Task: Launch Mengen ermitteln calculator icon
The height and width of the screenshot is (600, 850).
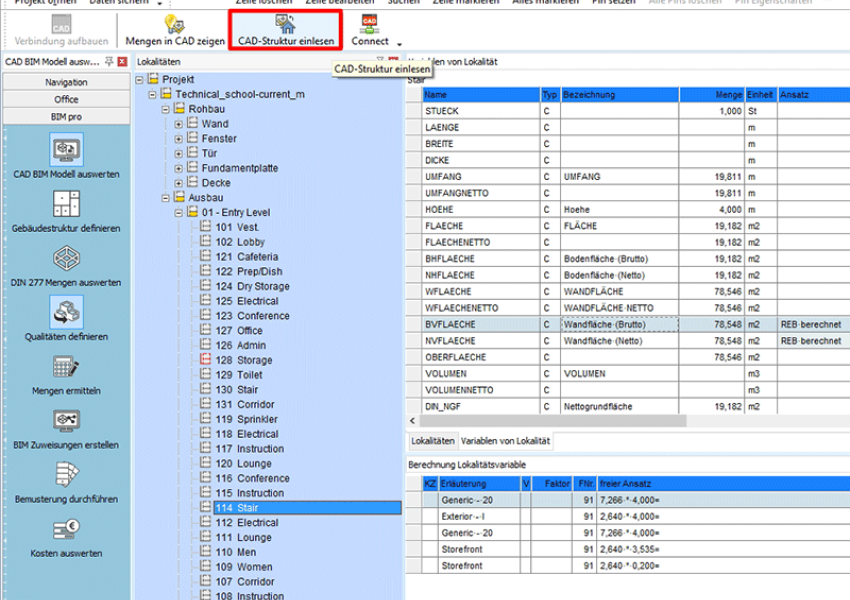Action: point(66,367)
